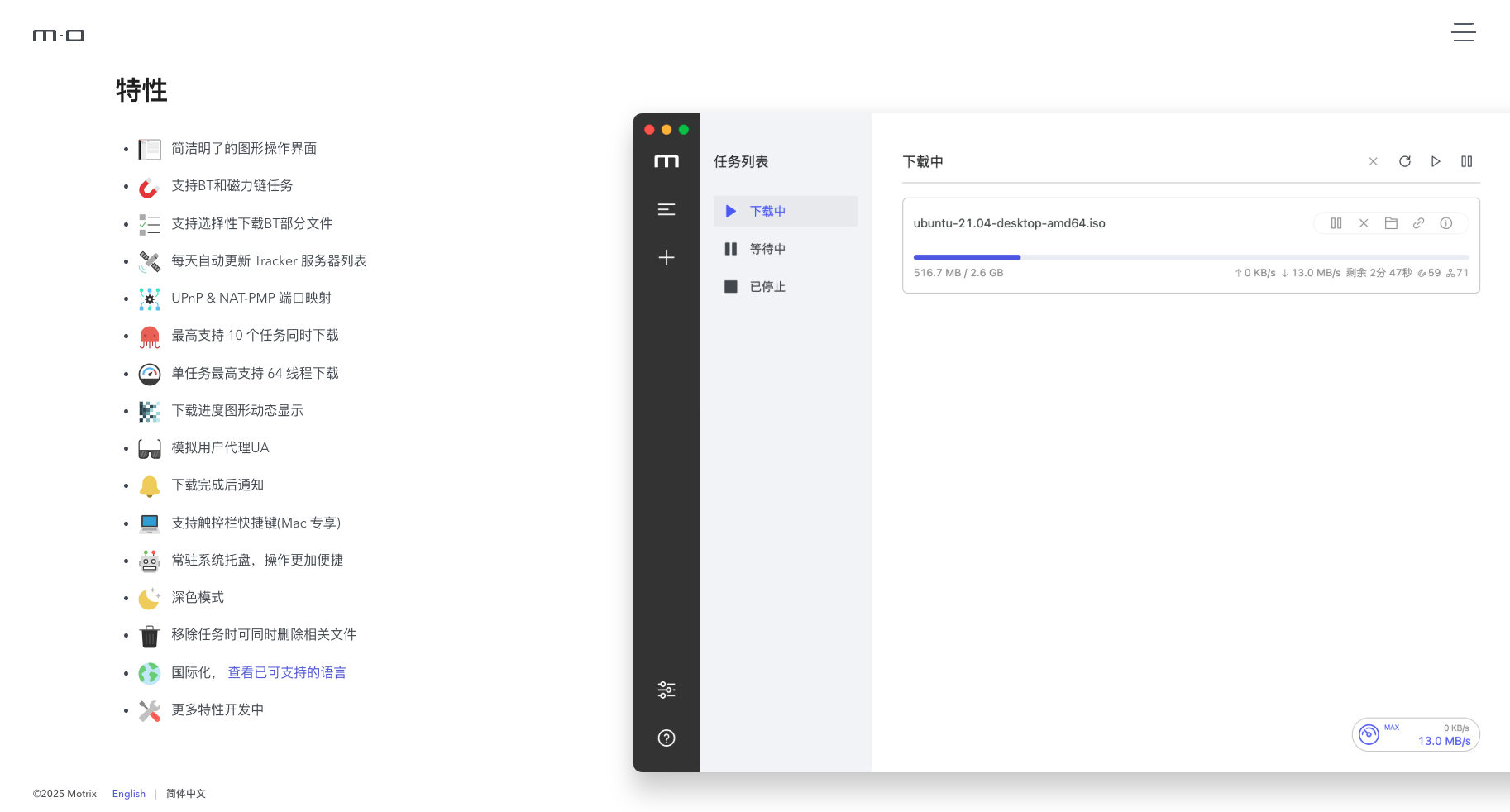Click the sunglasses icon for user agent

[150, 449]
